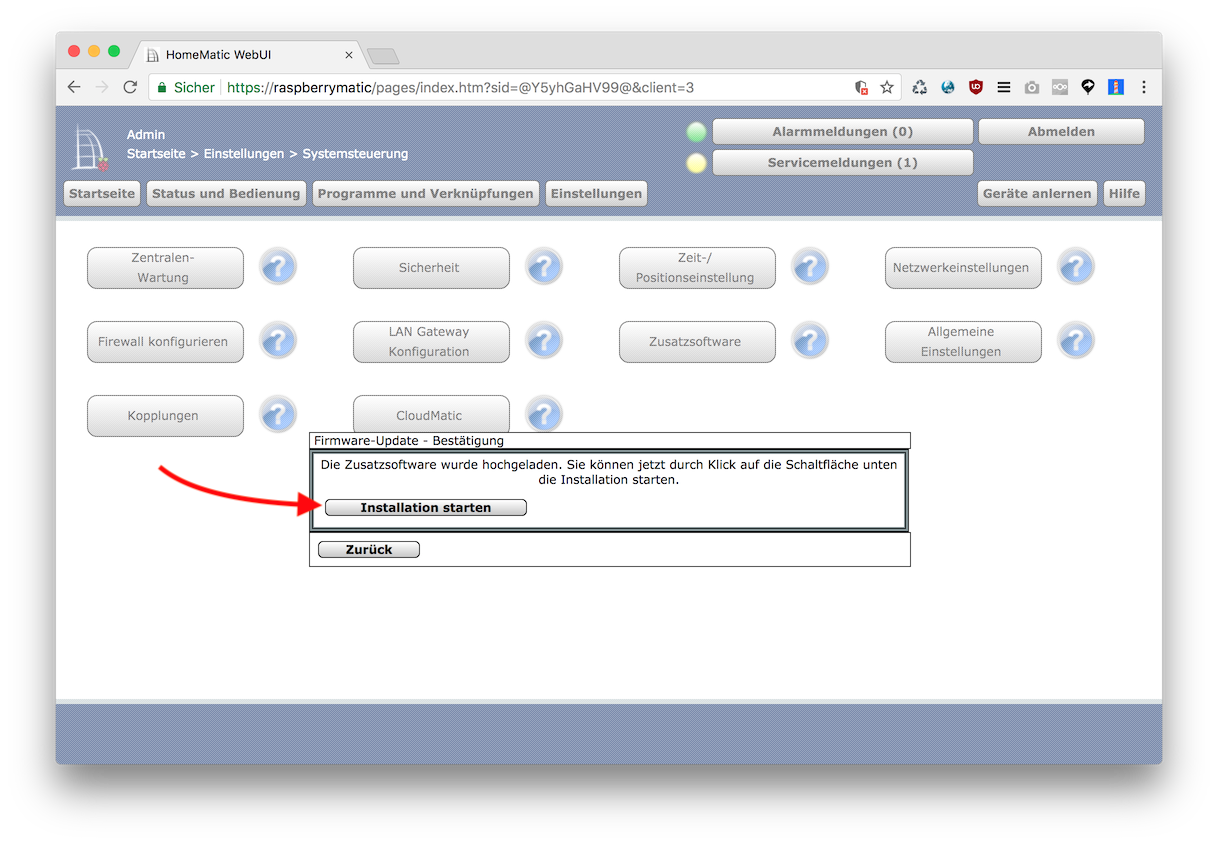This screenshot has height=844, width=1218.
Task: Select the Status und Bedienung menu
Action: pos(226,194)
